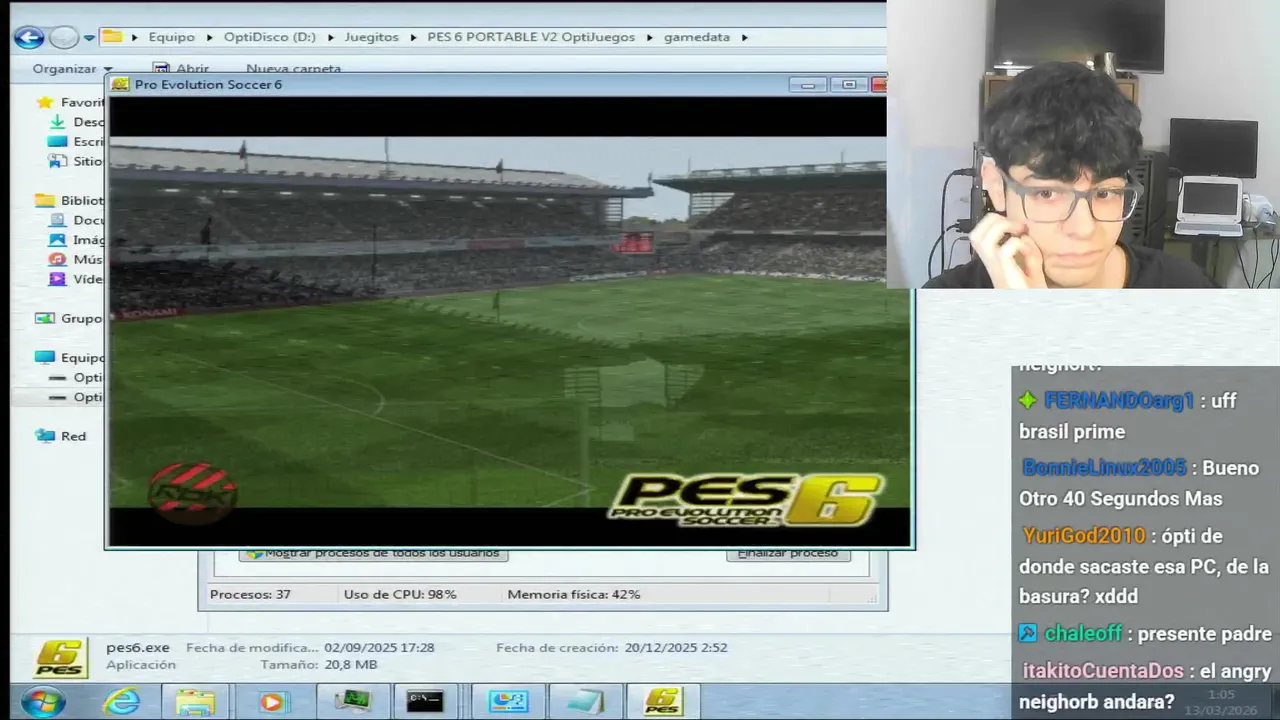Open the Descargas folder icon in sidebar
The width and height of the screenshot is (1280, 720).
[x=58, y=122]
